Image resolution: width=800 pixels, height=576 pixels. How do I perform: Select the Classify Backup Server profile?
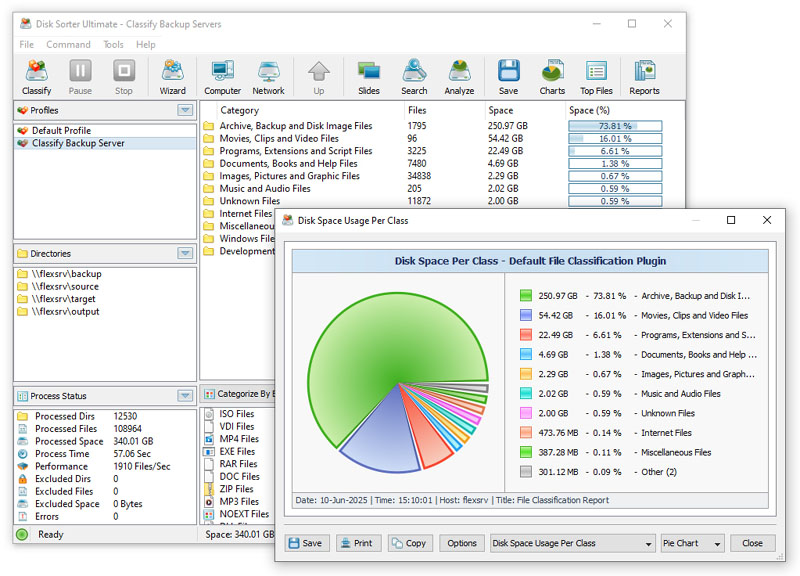click(105, 143)
